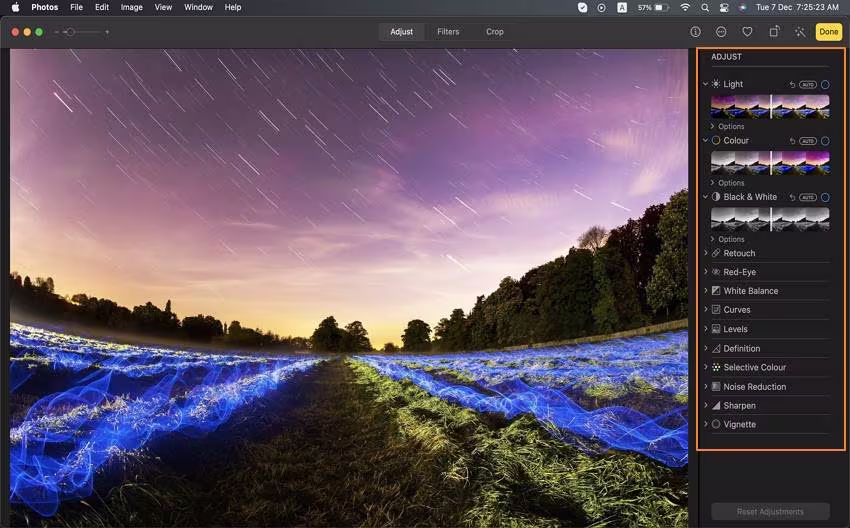Expand Options under Black & White
Viewport: 850px width, 528px height.
point(727,239)
